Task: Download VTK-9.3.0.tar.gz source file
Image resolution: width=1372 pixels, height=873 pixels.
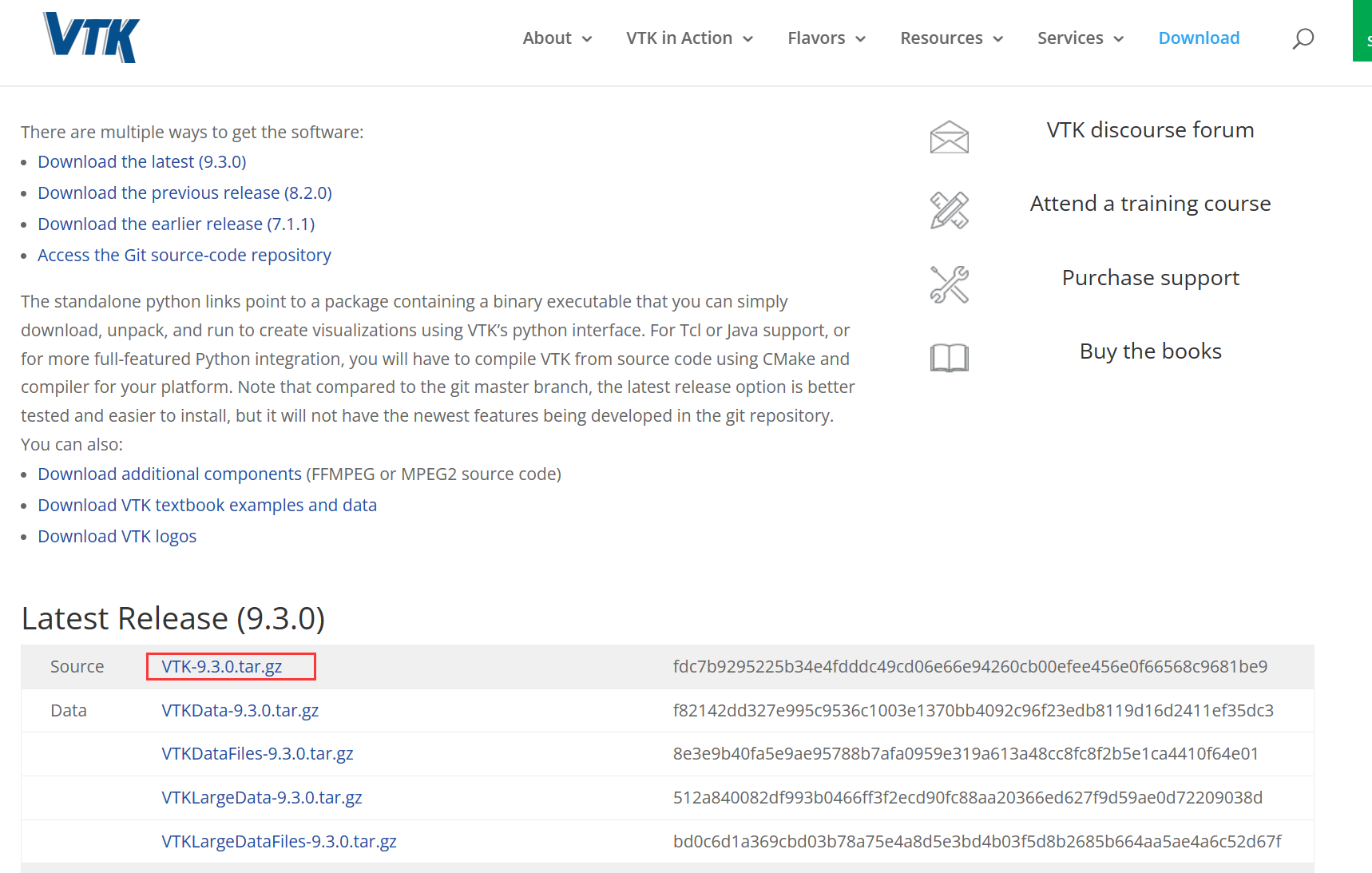Action: pyautogui.click(x=222, y=667)
